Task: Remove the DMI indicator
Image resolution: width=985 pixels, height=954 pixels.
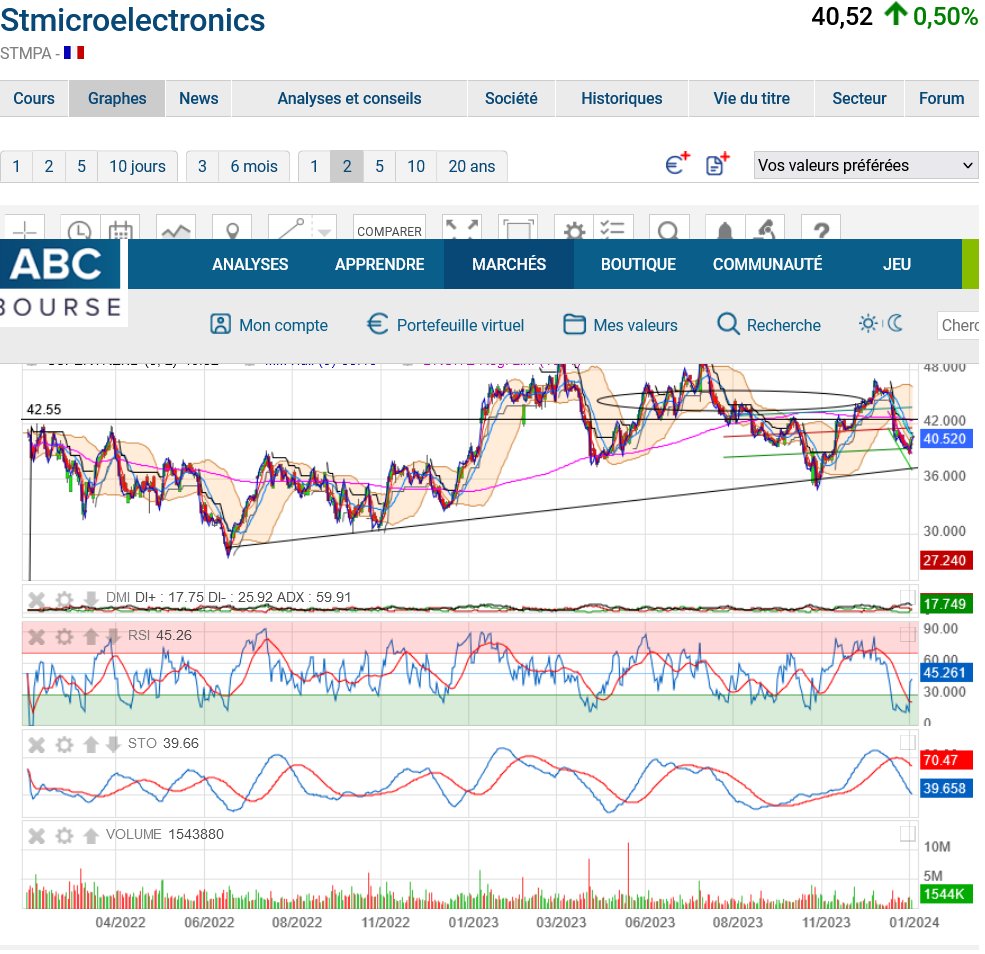Action: coord(36,599)
